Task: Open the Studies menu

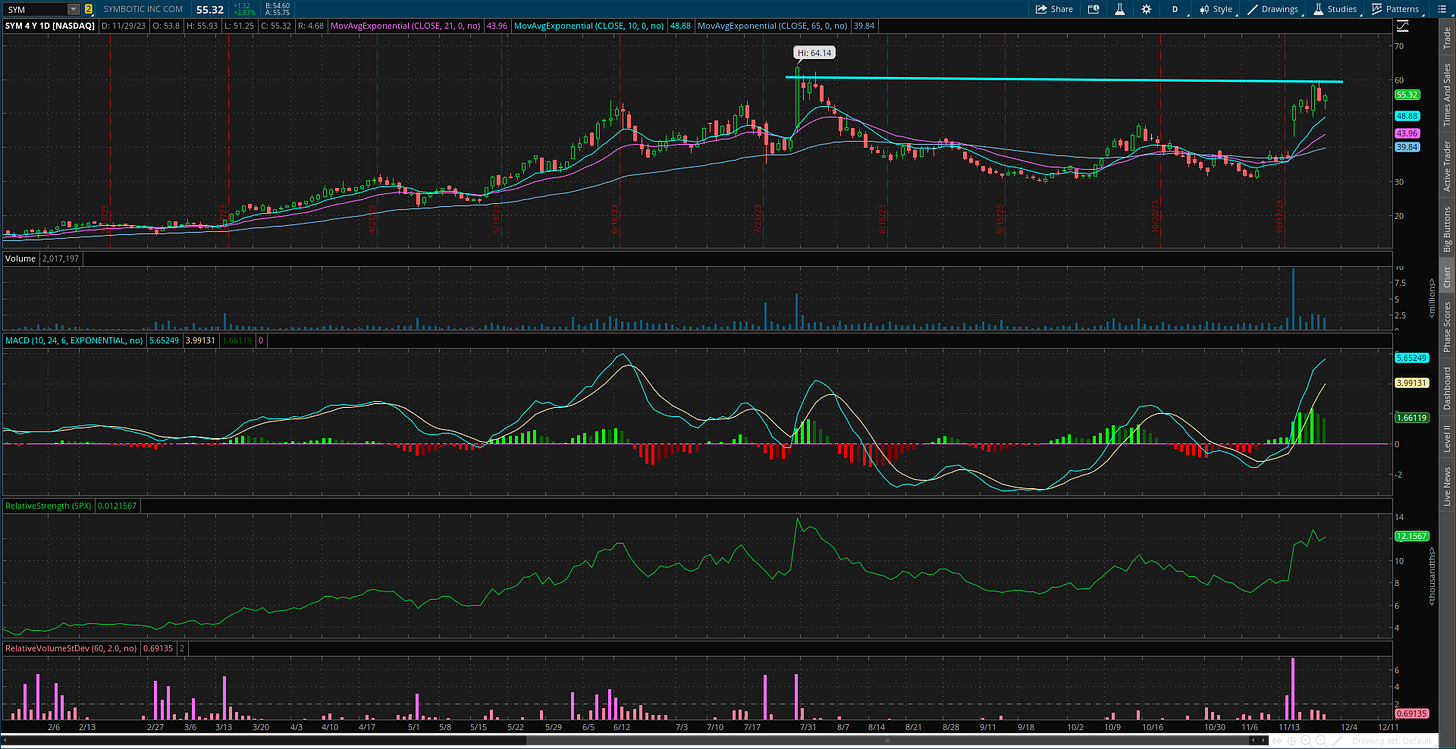Action: pyautogui.click(x=1335, y=9)
